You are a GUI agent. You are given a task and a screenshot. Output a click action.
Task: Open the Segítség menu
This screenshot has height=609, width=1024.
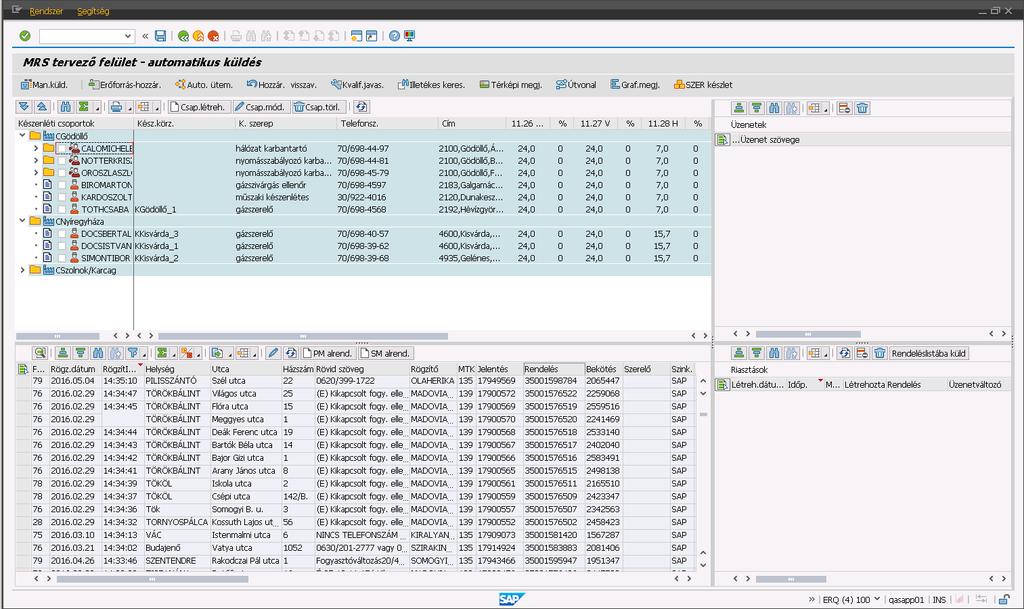click(x=93, y=11)
